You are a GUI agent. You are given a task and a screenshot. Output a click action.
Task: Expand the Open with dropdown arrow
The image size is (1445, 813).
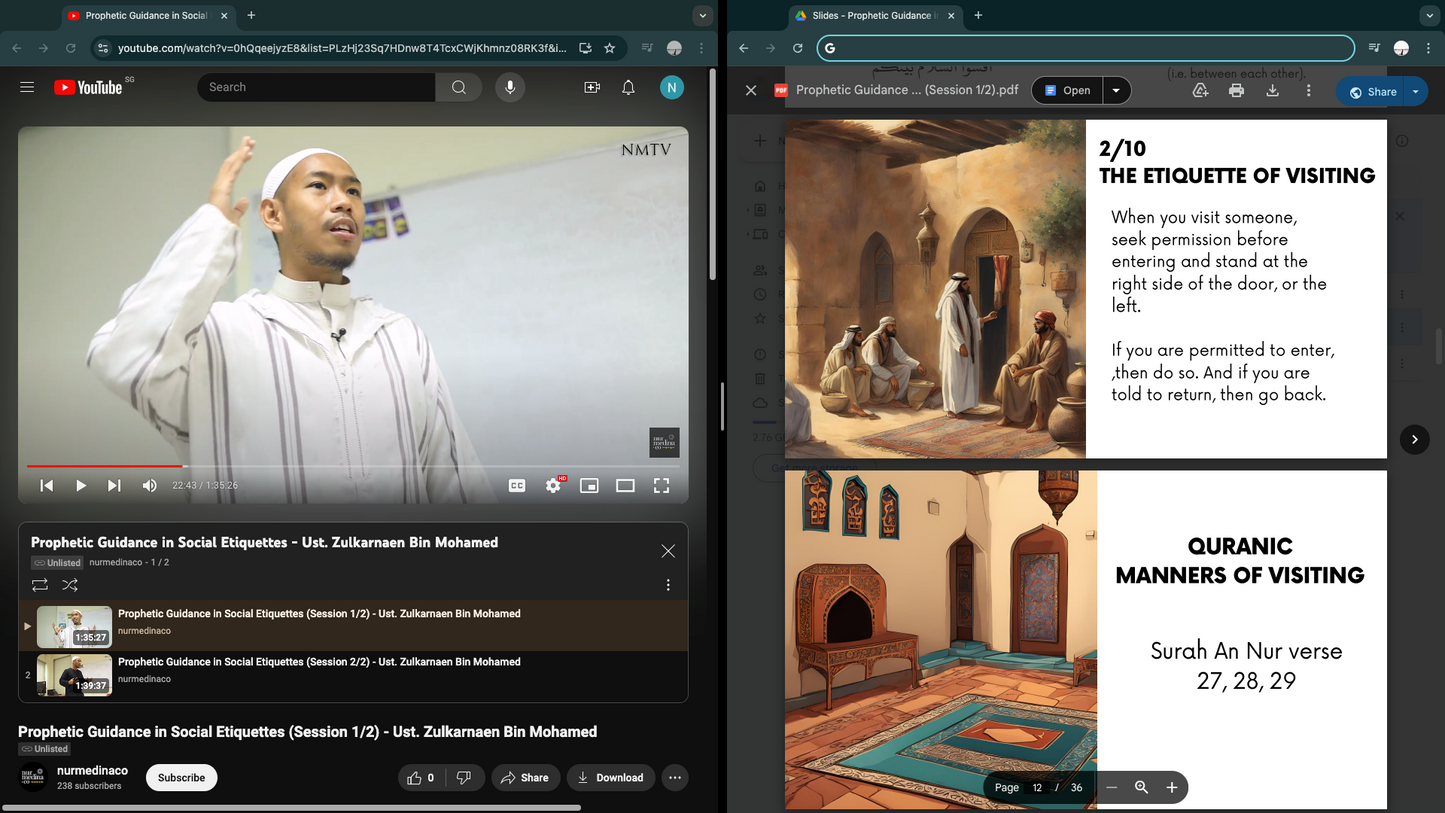[1116, 90]
